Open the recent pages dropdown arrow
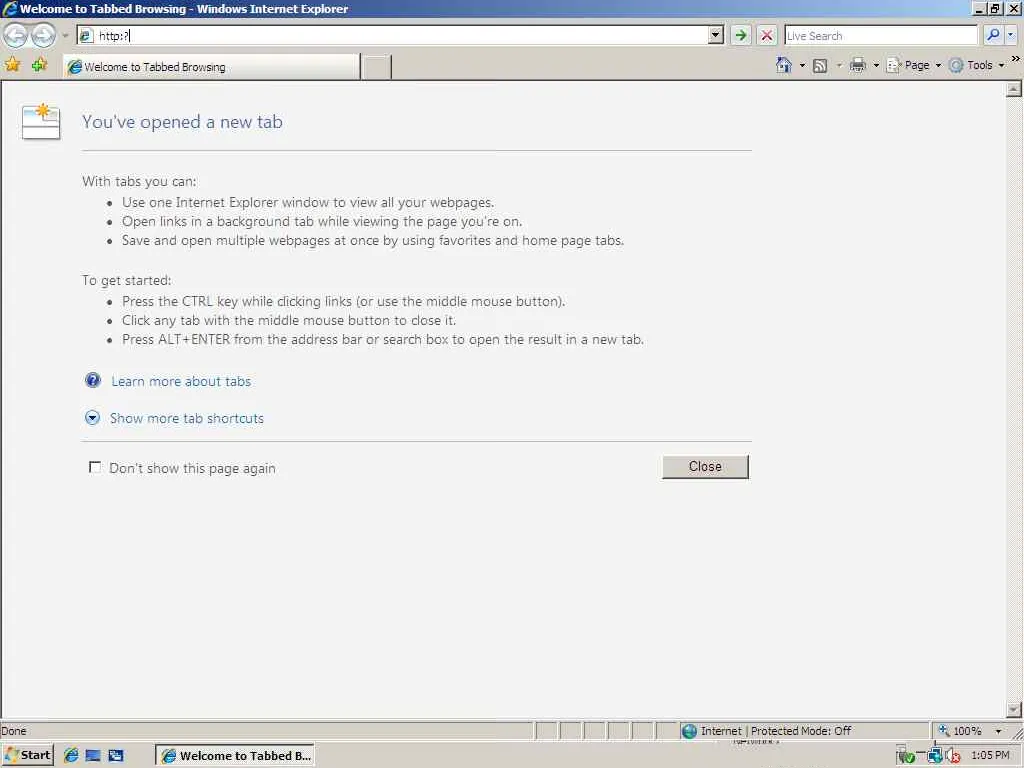 pyautogui.click(x=65, y=36)
